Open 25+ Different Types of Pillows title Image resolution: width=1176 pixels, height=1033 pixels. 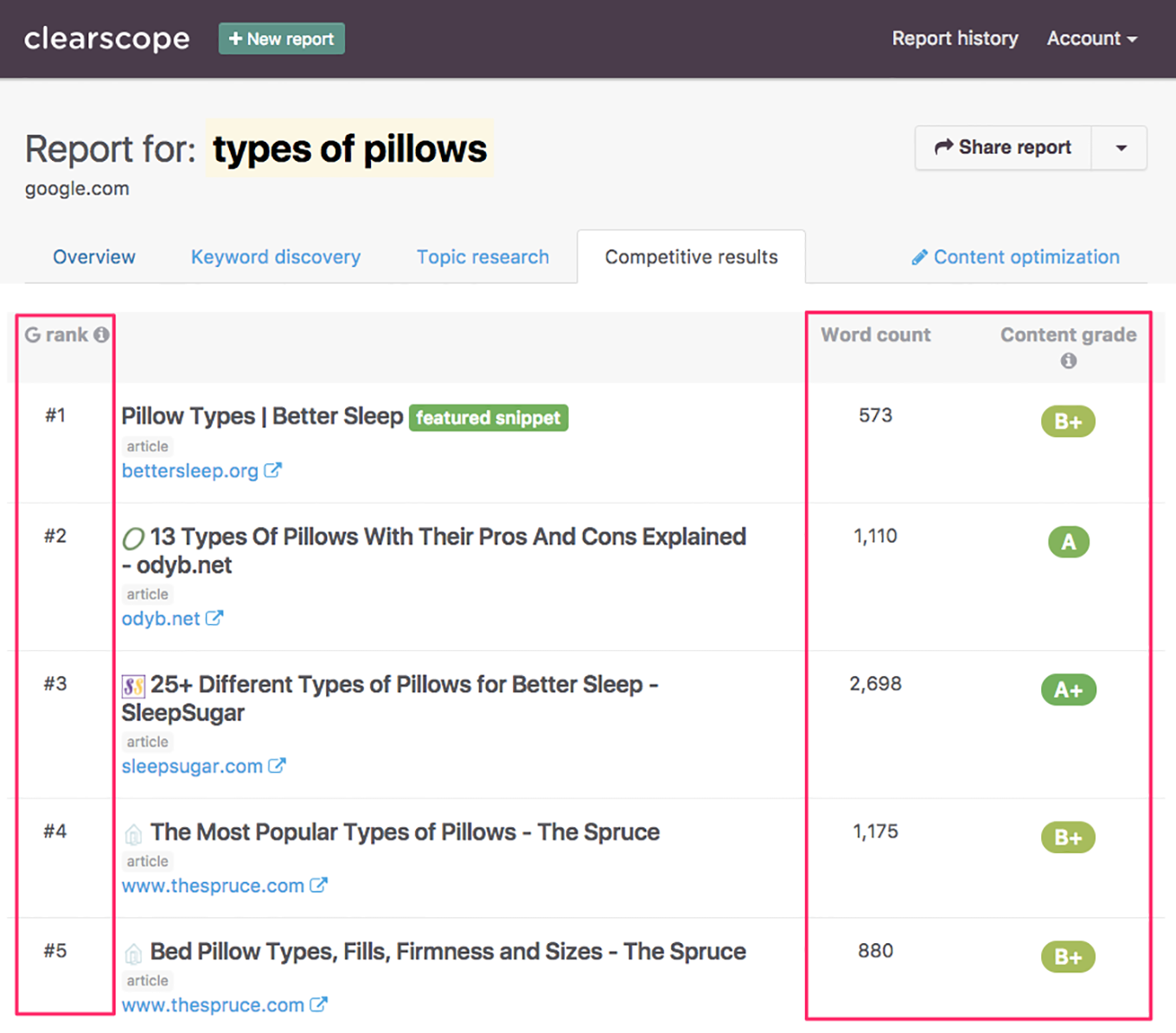pos(390,698)
